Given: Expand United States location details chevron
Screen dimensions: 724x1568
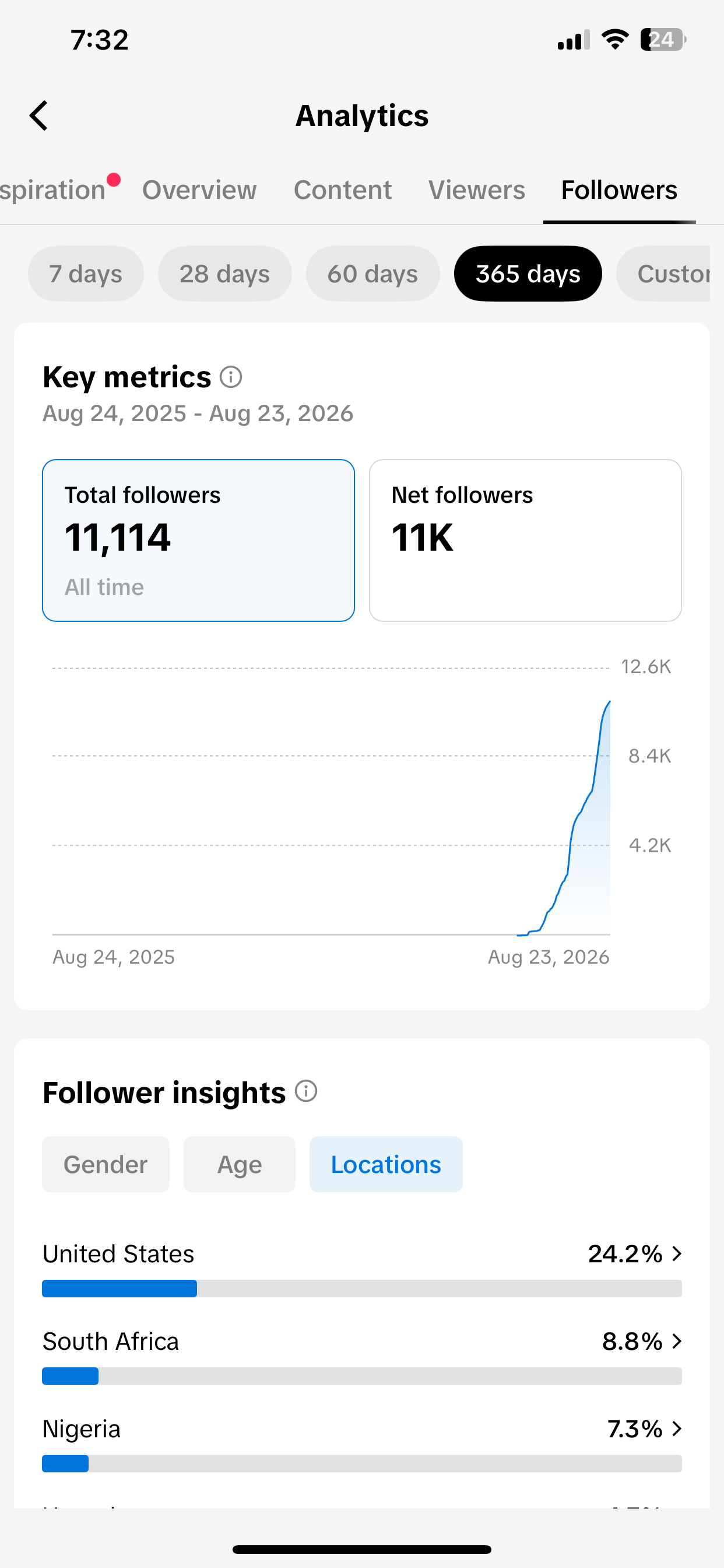Looking at the screenshot, I should point(677,1254).
